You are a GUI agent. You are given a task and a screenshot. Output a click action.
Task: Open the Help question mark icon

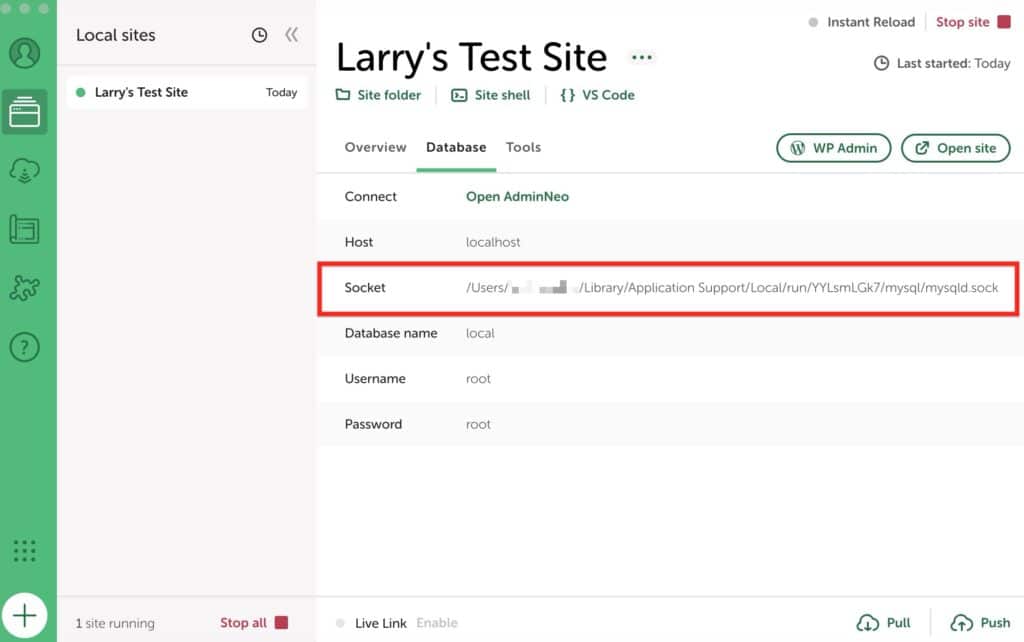(25, 347)
